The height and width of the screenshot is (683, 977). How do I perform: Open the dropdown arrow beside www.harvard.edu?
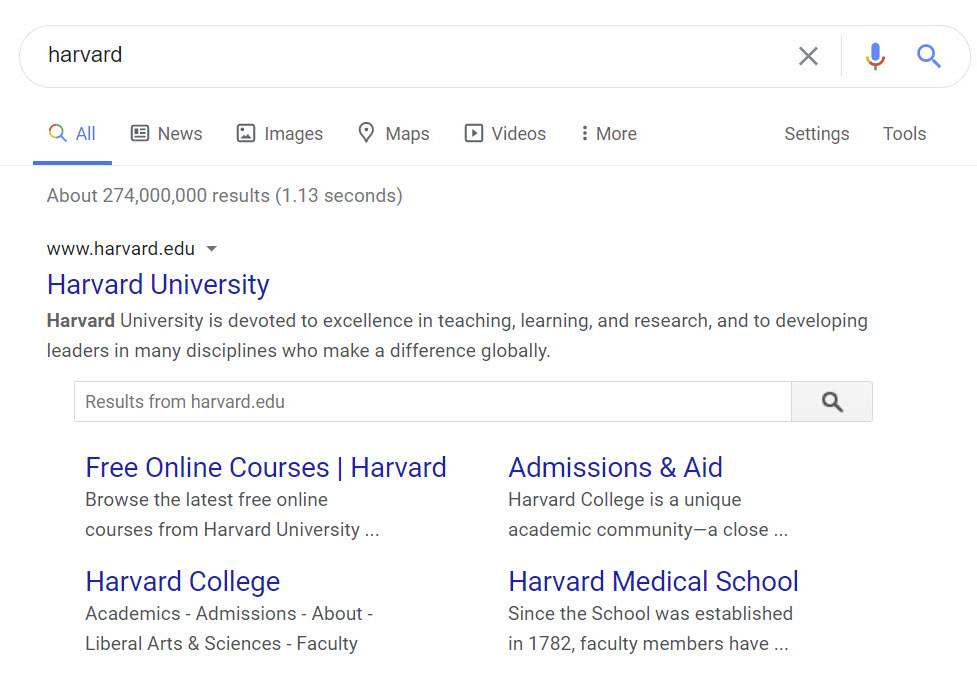coord(211,249)
